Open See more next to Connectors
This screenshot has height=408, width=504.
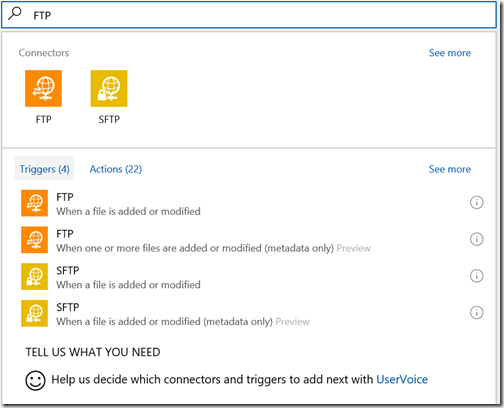tap(450, 53)
